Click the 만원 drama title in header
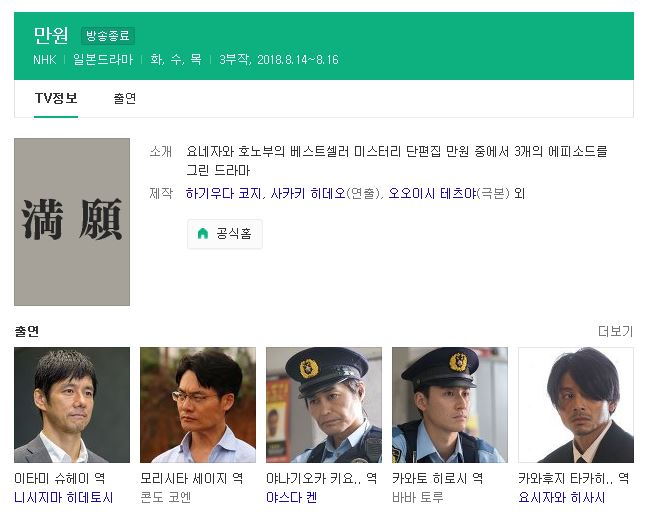Viewport: 663px width, 519px height. click(x=51, y=35)
